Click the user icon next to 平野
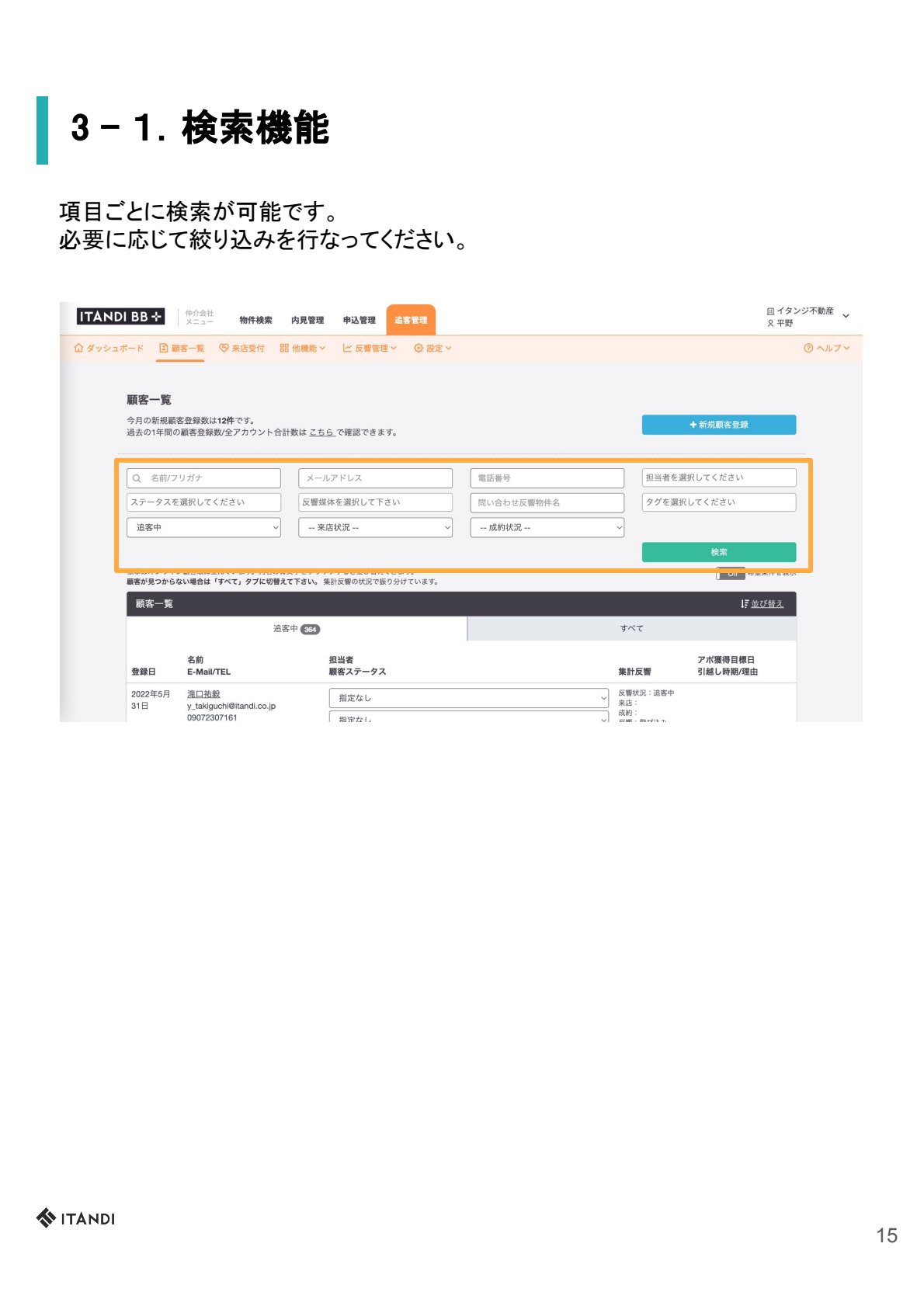The height and width of the screenshot is (1306, 924). pos(770,323)
